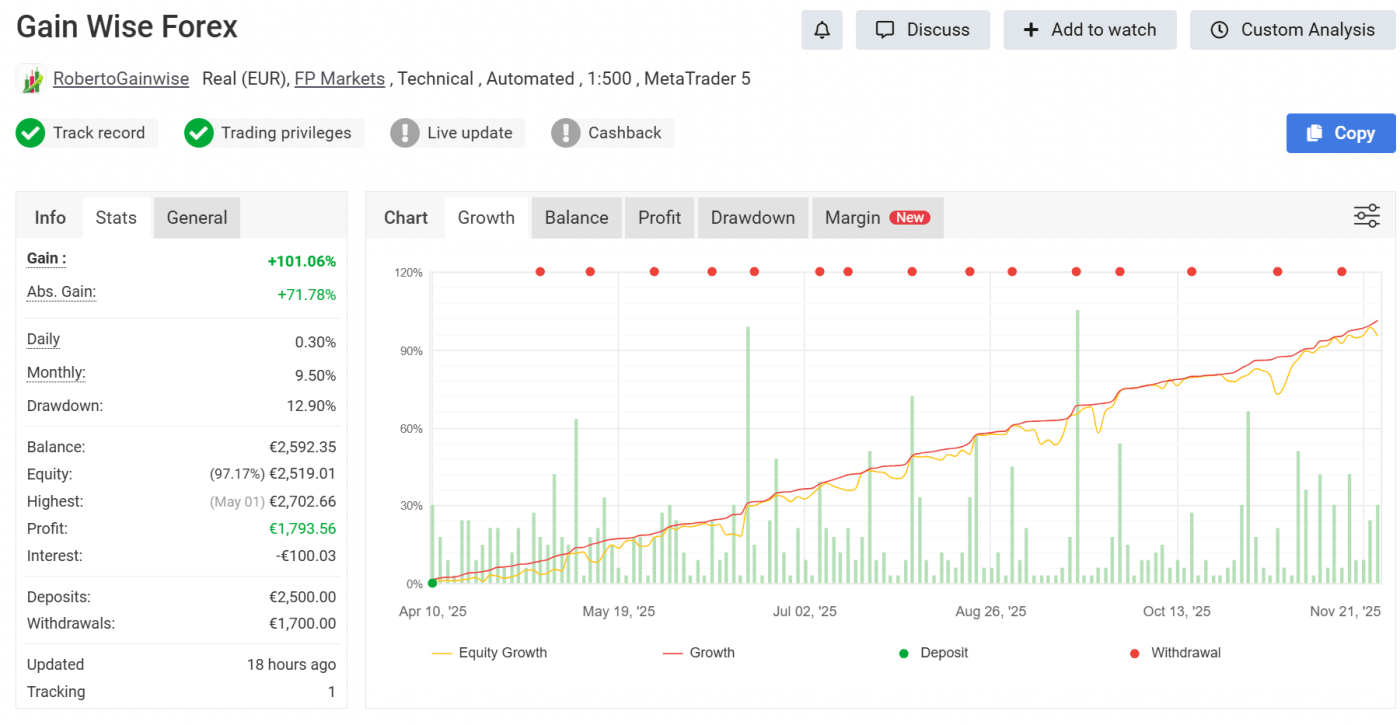1400x725 pixels.
Task: Open the RobertoGainwise profile link
Action: [x=121, y=79]
